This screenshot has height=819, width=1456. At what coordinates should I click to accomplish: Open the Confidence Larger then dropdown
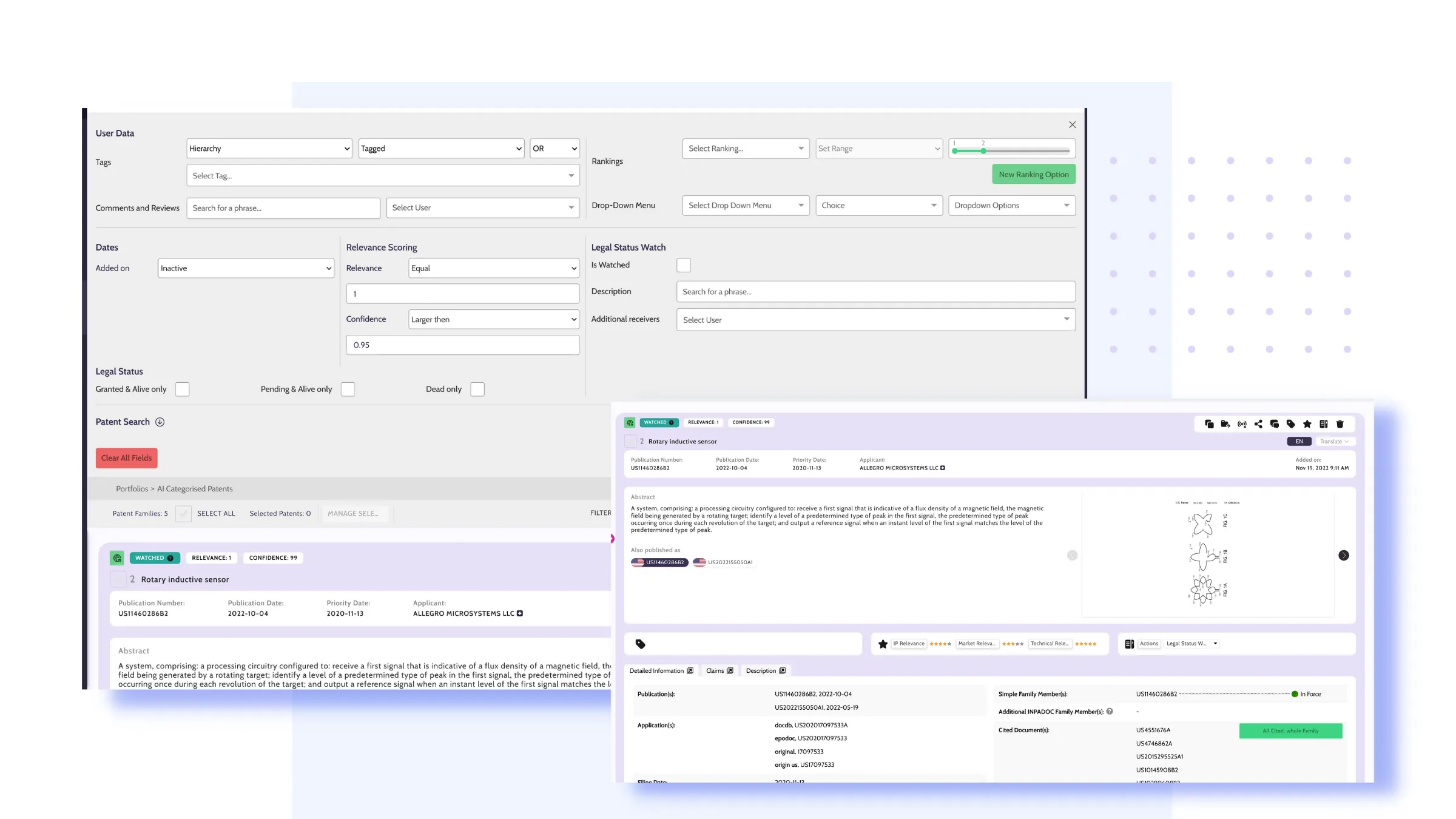[x=494, y=320]
